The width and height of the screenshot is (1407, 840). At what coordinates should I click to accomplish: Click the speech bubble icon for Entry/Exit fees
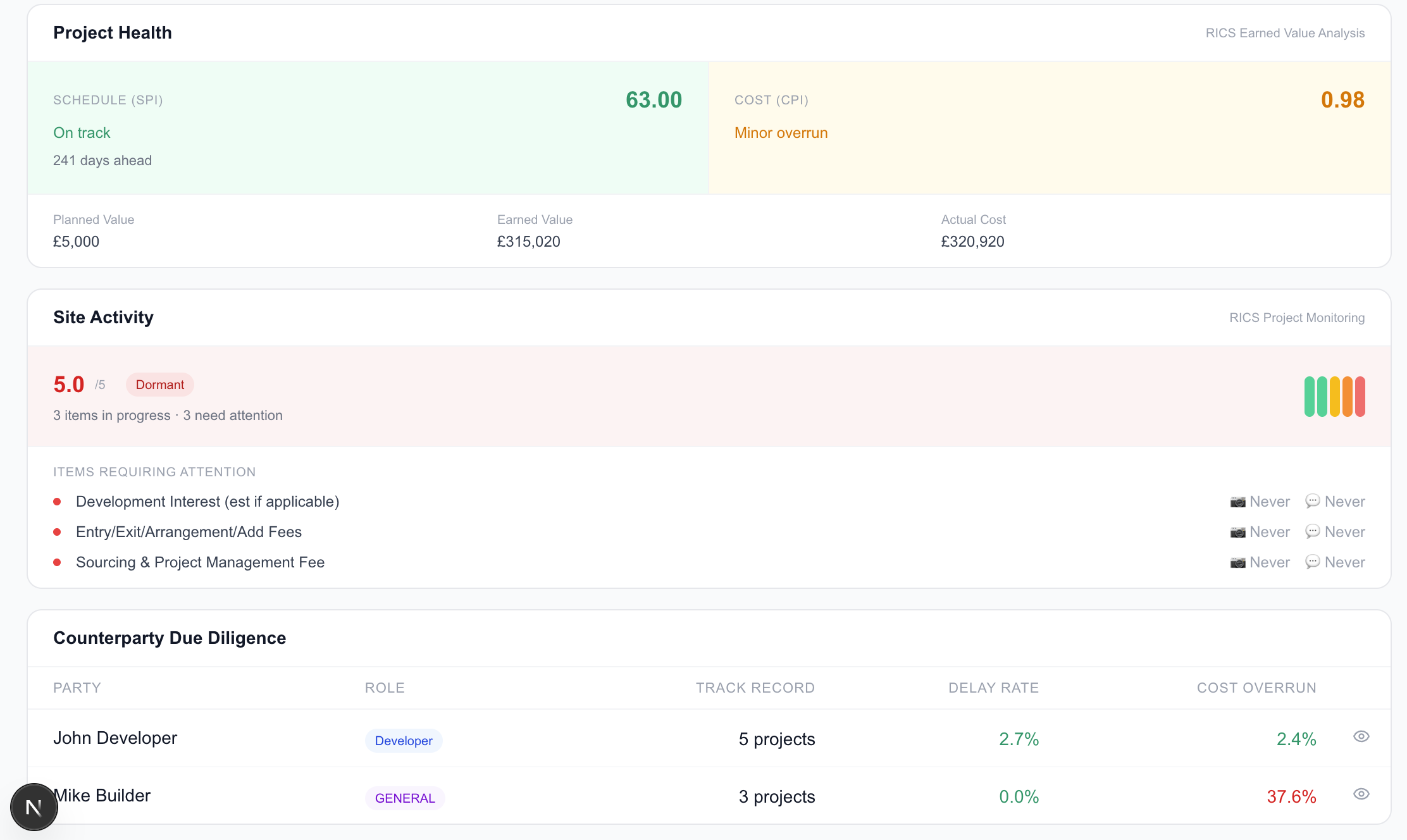pyautogui.click(x=1313, y=531)
